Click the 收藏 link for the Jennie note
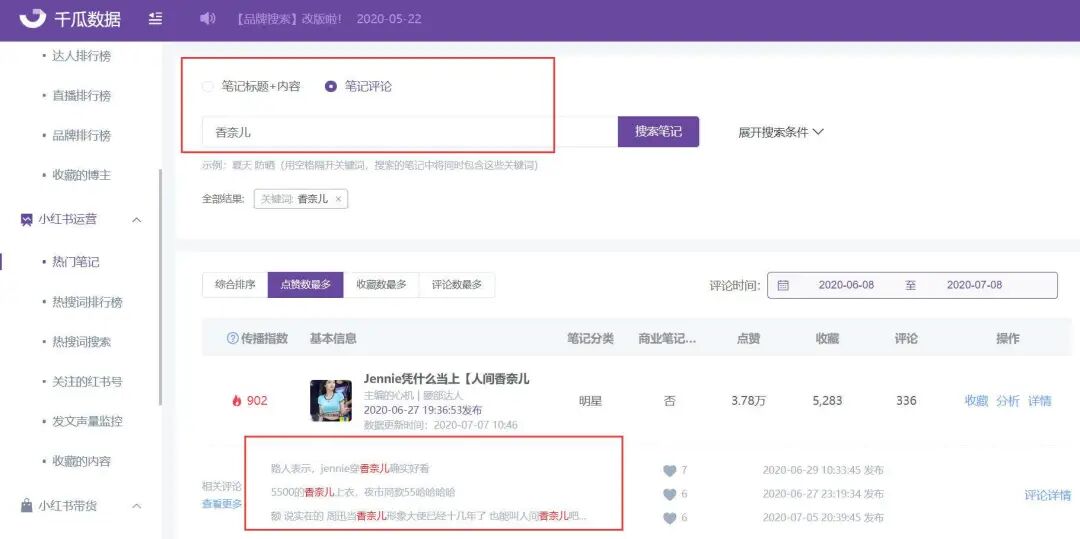Viewport: 1080px width, 539px height. (976, 401)
